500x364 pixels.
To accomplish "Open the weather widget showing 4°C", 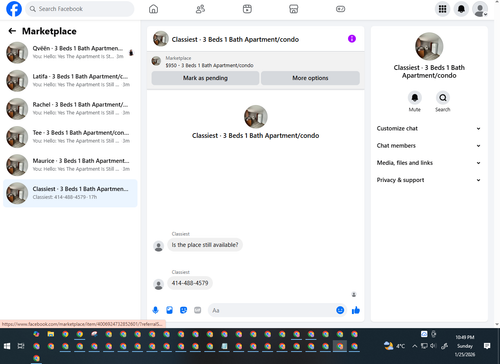I will (x=394, y=346).
